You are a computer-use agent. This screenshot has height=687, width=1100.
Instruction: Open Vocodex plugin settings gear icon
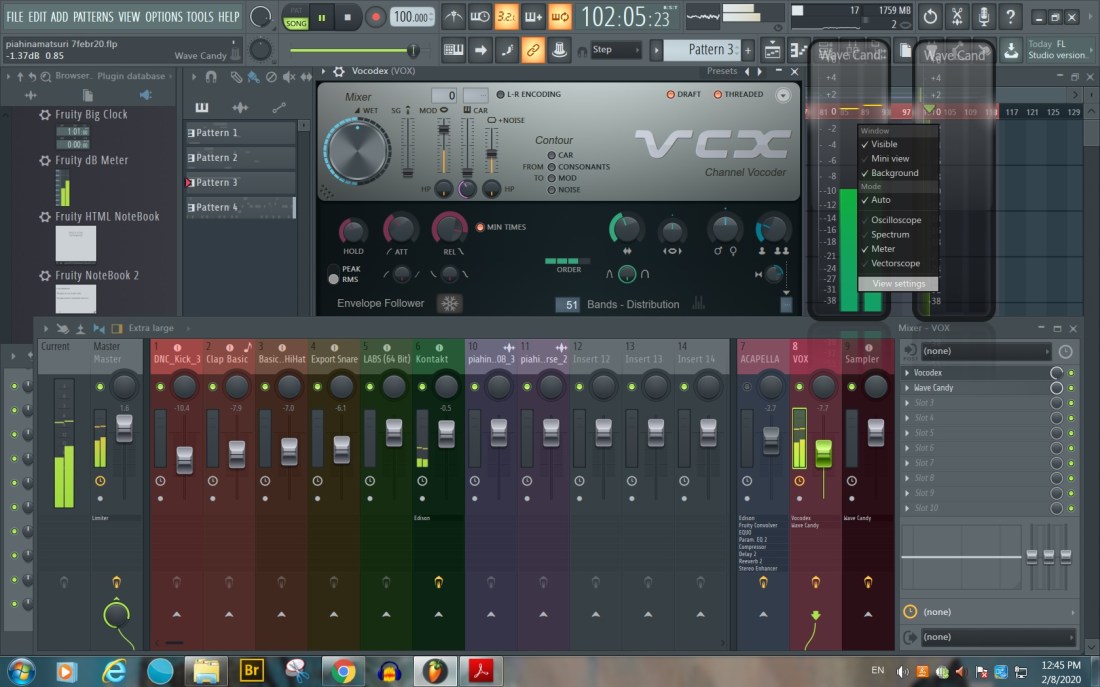click(339, 72)
